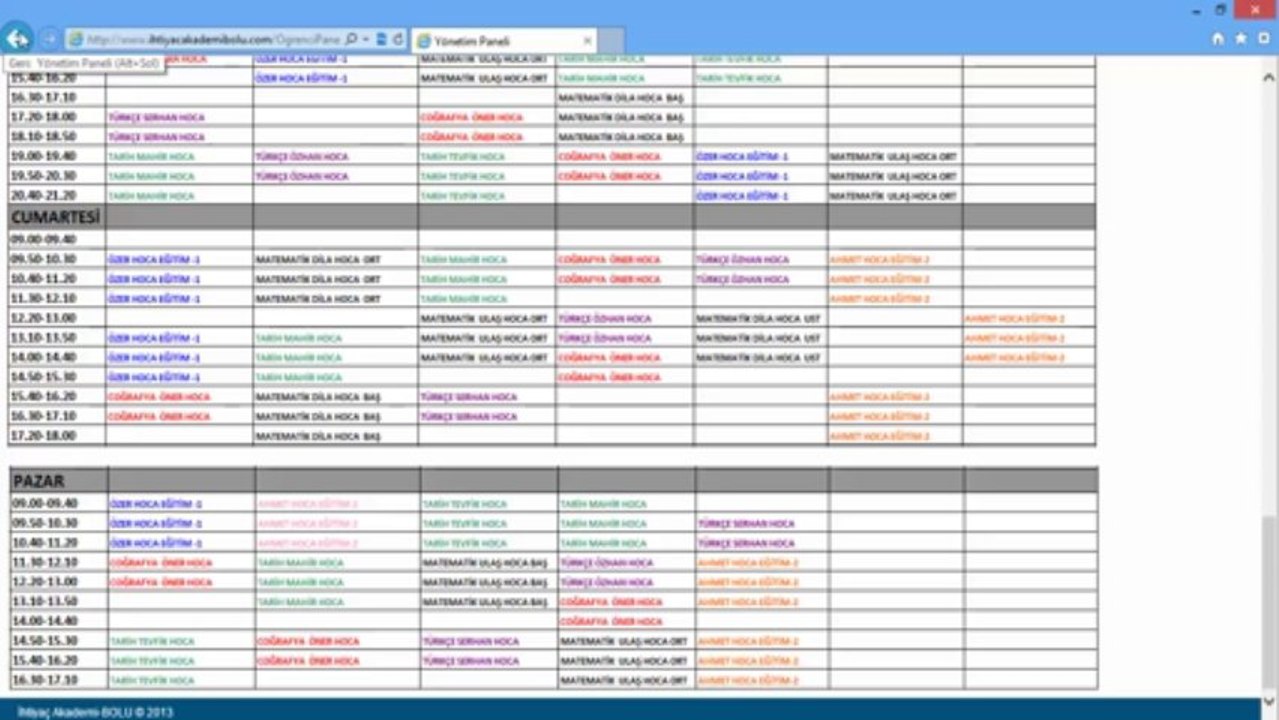Click ÖZER HOCA EĞİTİM-1 in CUMARTESİ 09.50-10.30 row
Viewport: 1279px width, 720px height.
tap(155, 260)
